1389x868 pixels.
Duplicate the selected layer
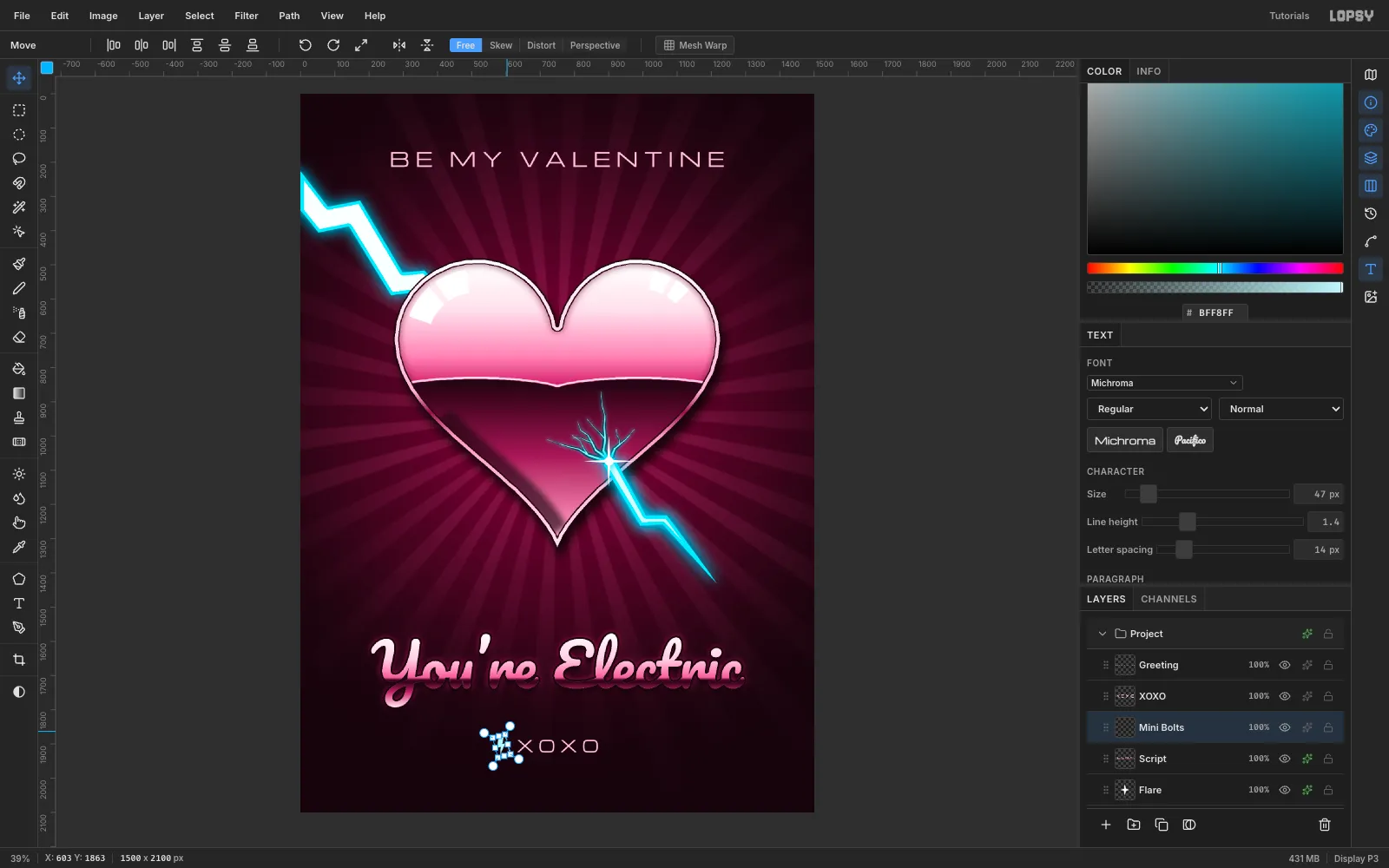click(x=1162, y=825)
